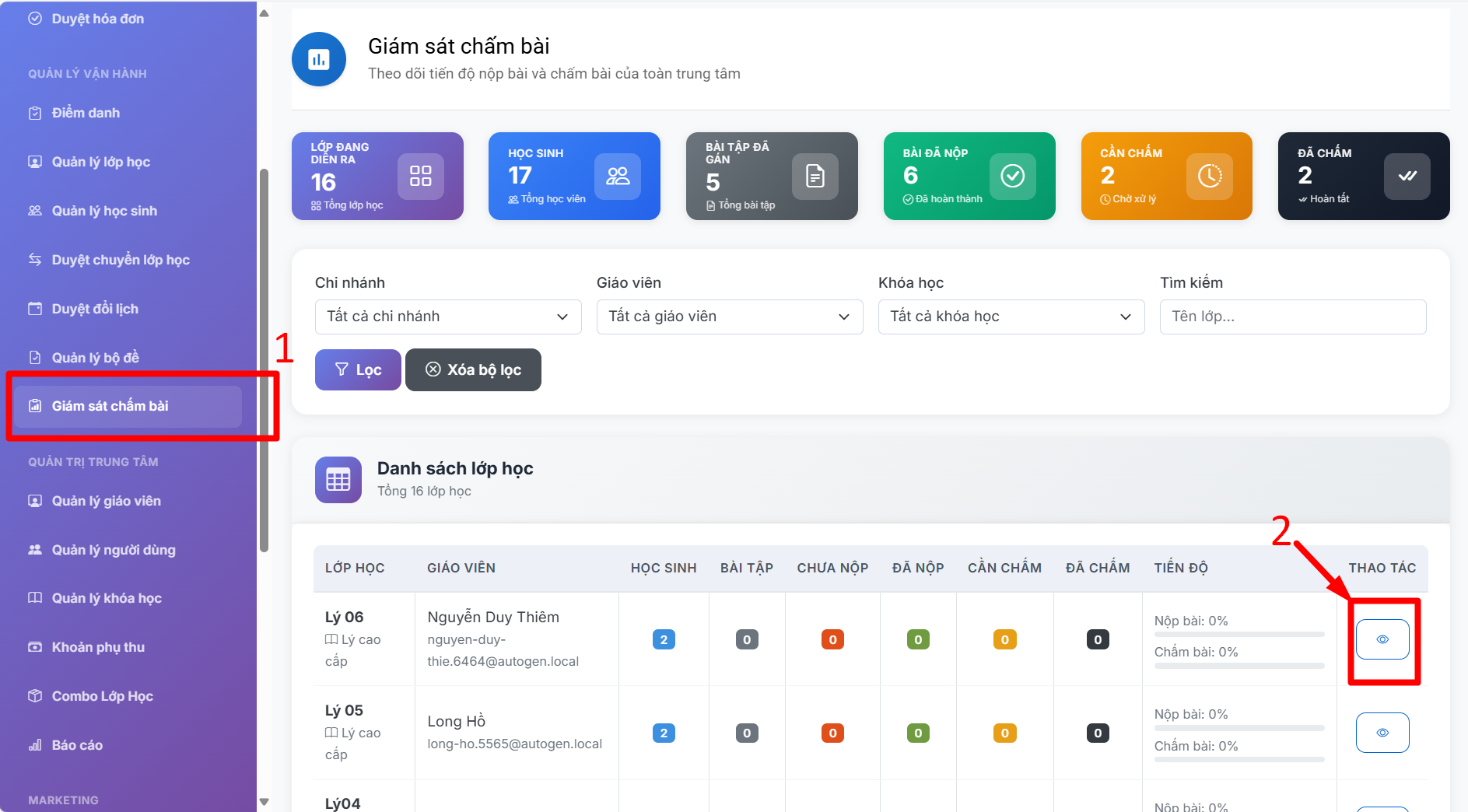1468x812 pixels.
Task: Click the table icon beside Danh sách lớp học
Action: tap(338, 480)
